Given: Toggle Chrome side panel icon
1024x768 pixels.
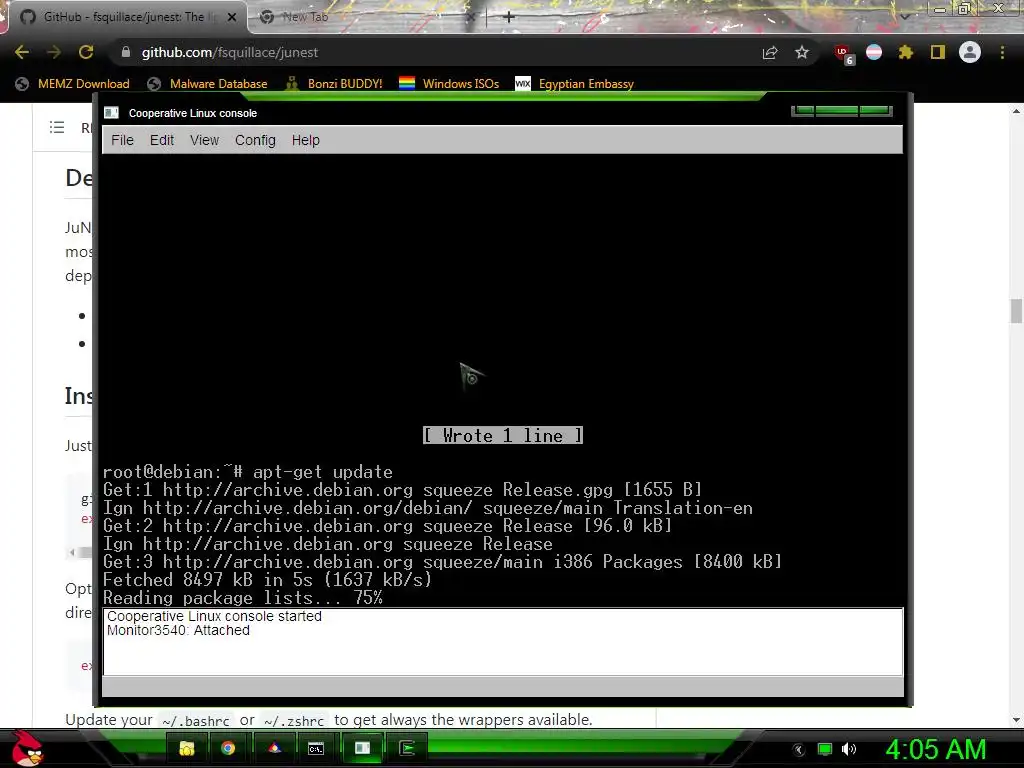Looking at the screenshot, I should [x=938, y=52].
